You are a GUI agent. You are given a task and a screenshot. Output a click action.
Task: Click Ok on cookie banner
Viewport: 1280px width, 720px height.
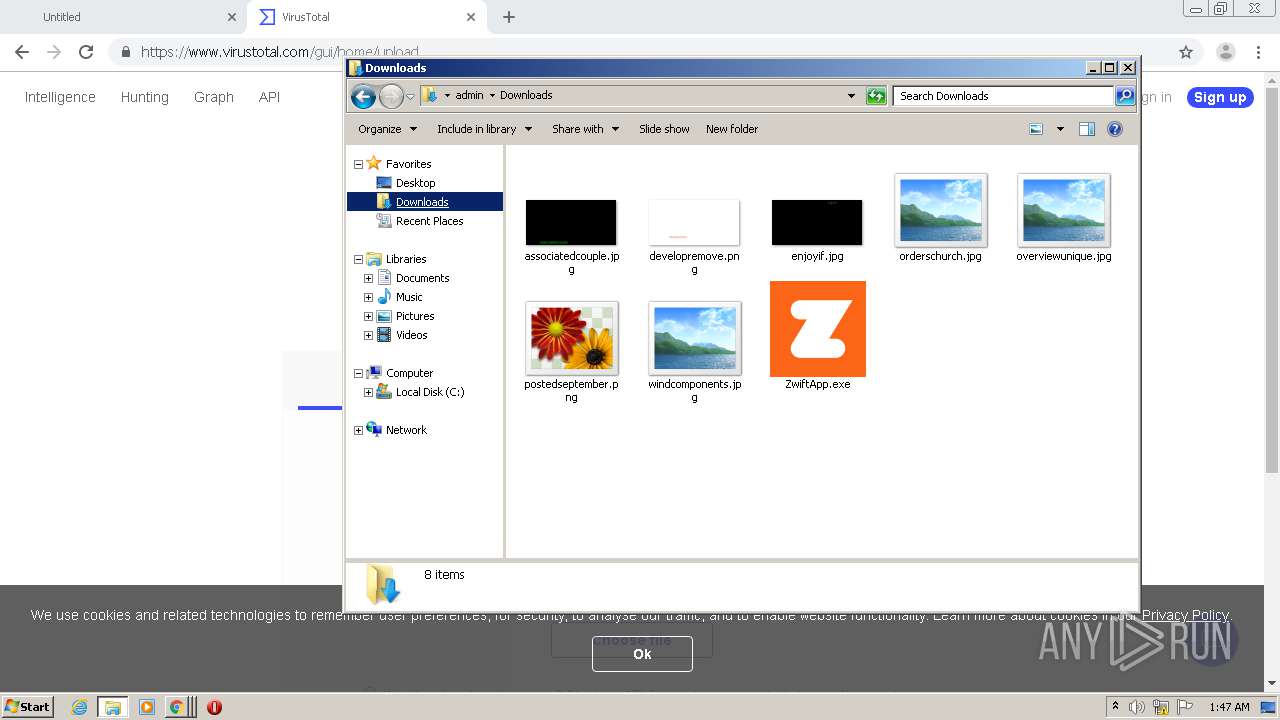tap(642, 654)
